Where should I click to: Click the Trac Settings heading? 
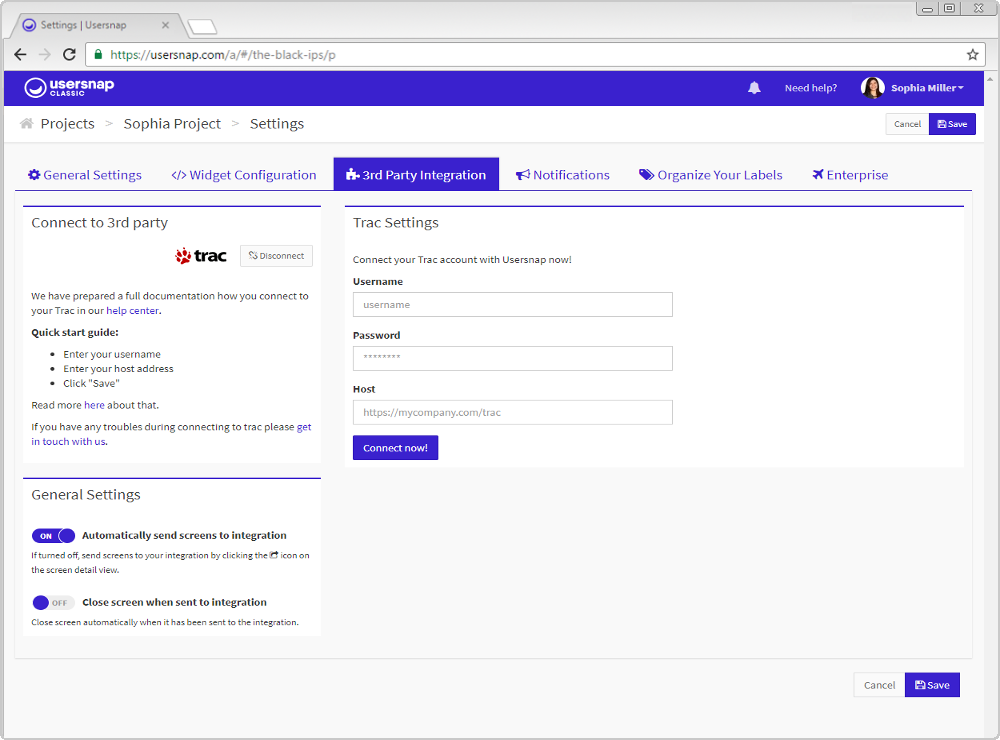[396, 223]
